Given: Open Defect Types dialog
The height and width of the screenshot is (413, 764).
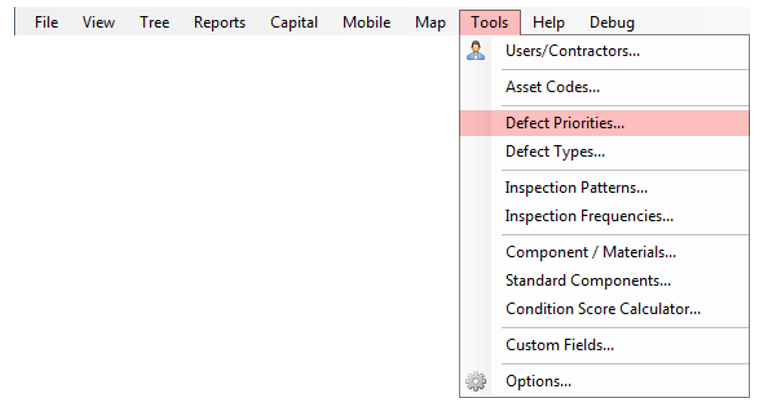Looking at the screenshot, I should point(555,152).
